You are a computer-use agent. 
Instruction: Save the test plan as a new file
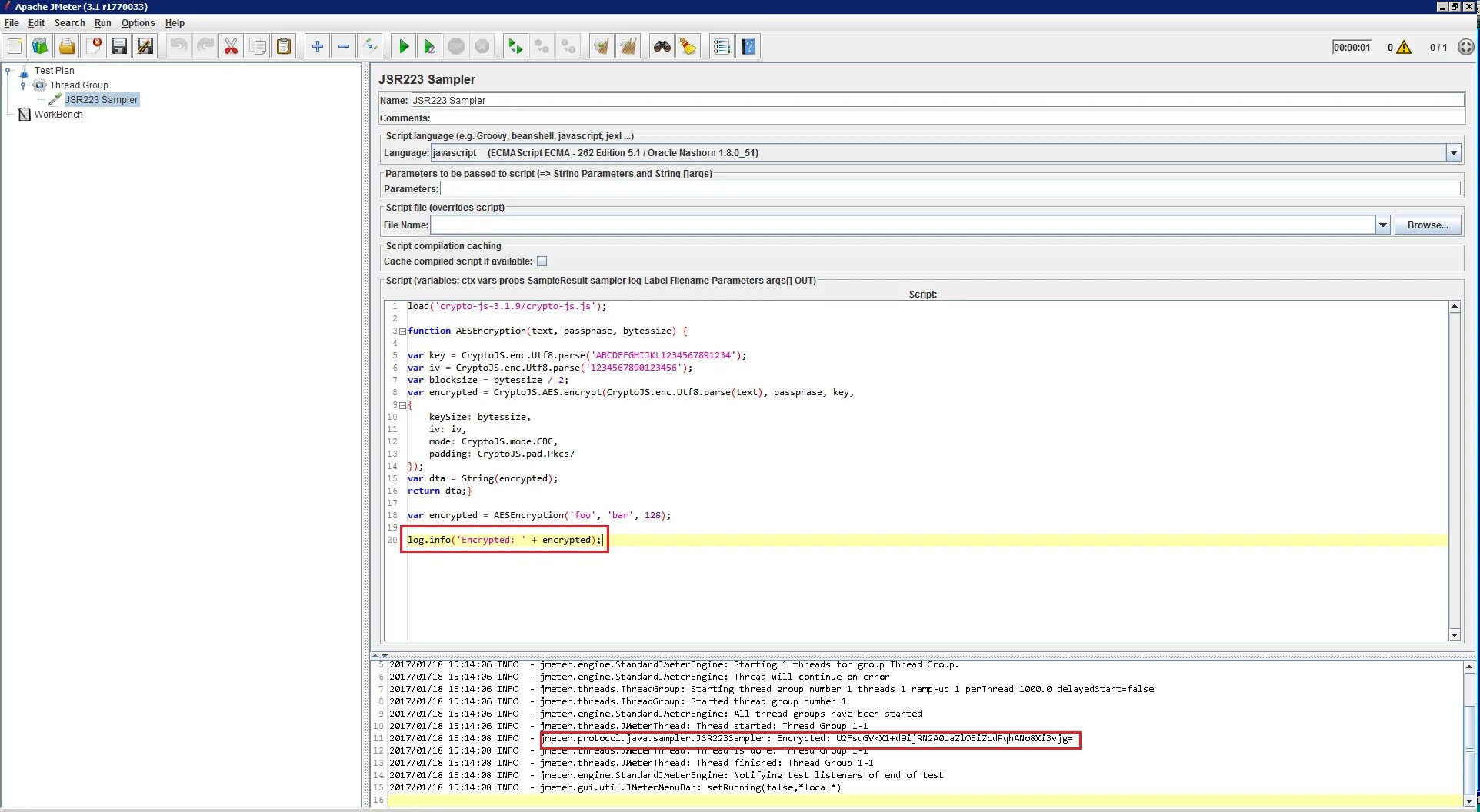[145, 47]
